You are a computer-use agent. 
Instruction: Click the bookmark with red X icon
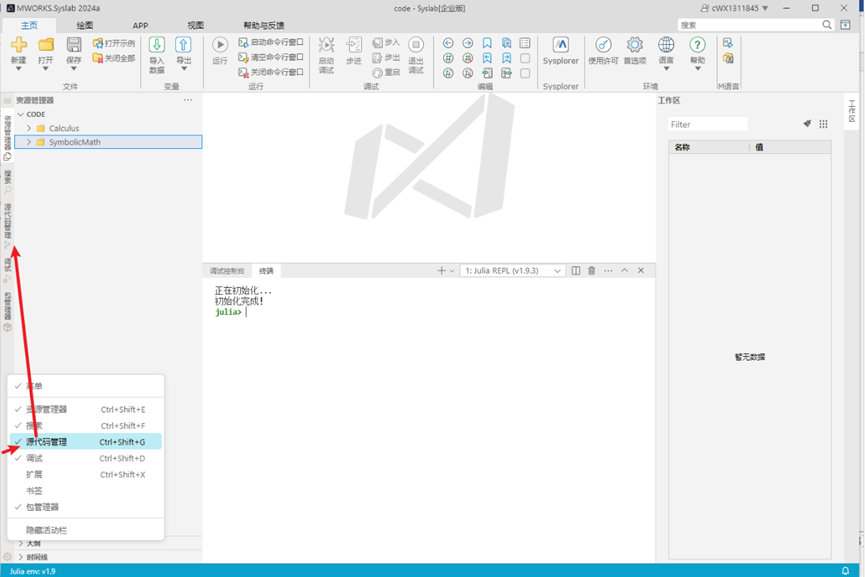(x=506, y=43)
